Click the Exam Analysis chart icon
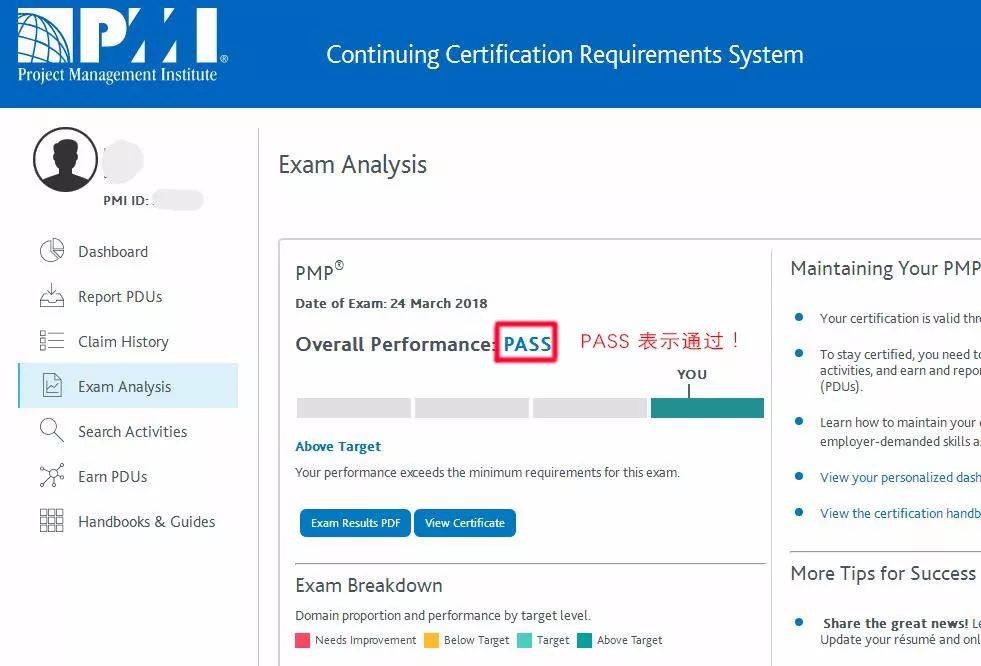Screen dimensions: 981x666 pyautogui.click(x=52, y=386)
